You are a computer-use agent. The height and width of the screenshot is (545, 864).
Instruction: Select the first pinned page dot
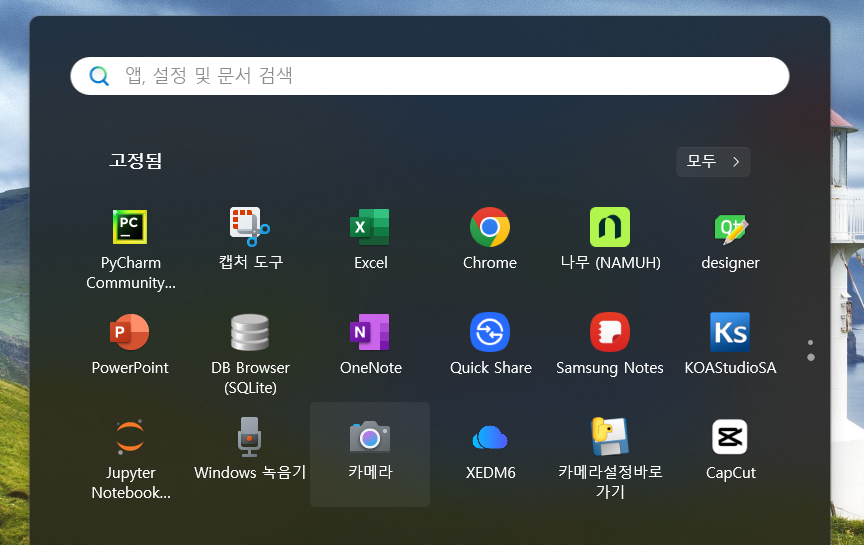(811, 343)
